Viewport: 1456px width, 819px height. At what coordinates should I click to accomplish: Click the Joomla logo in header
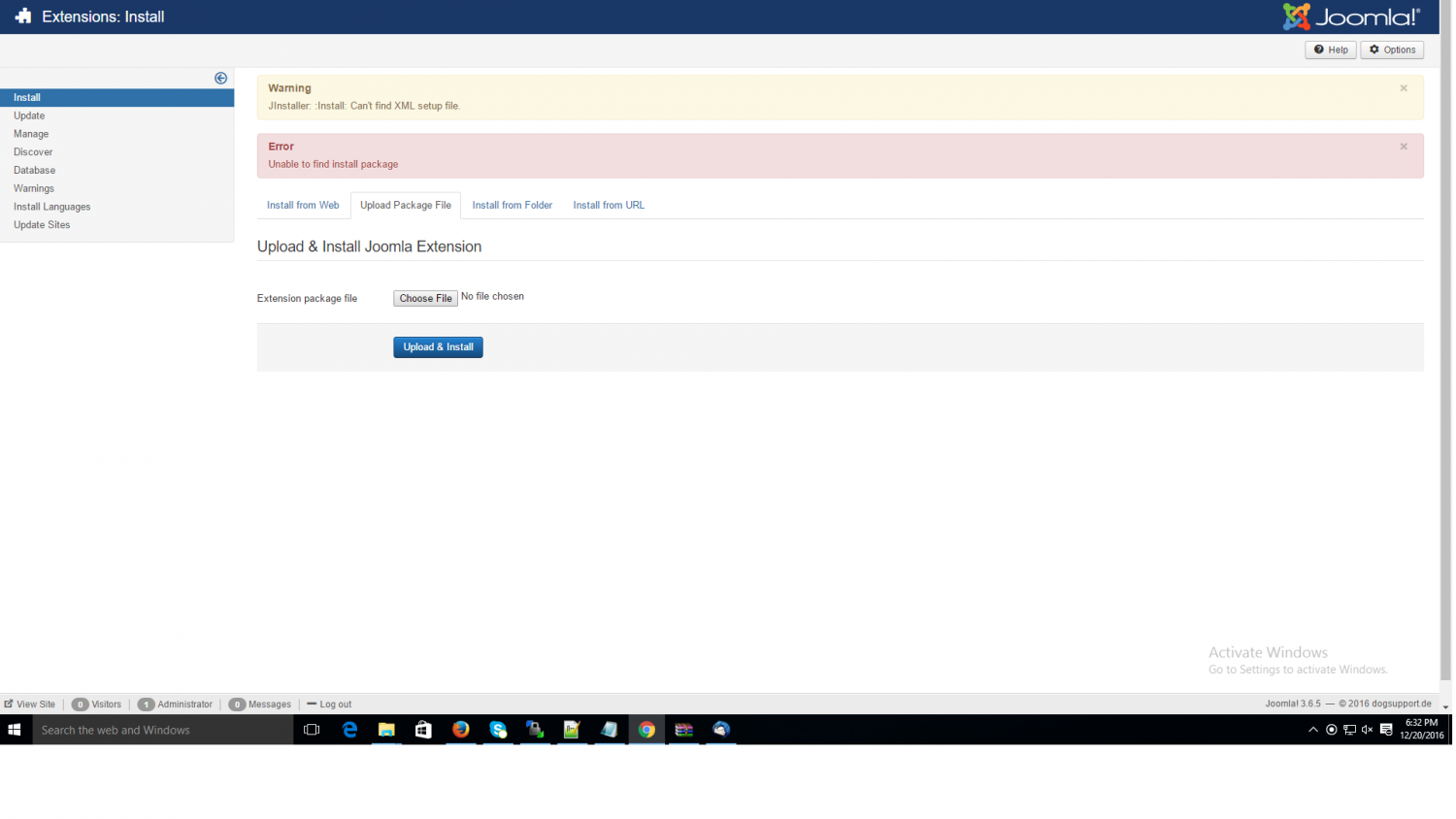coord(1350,16)
